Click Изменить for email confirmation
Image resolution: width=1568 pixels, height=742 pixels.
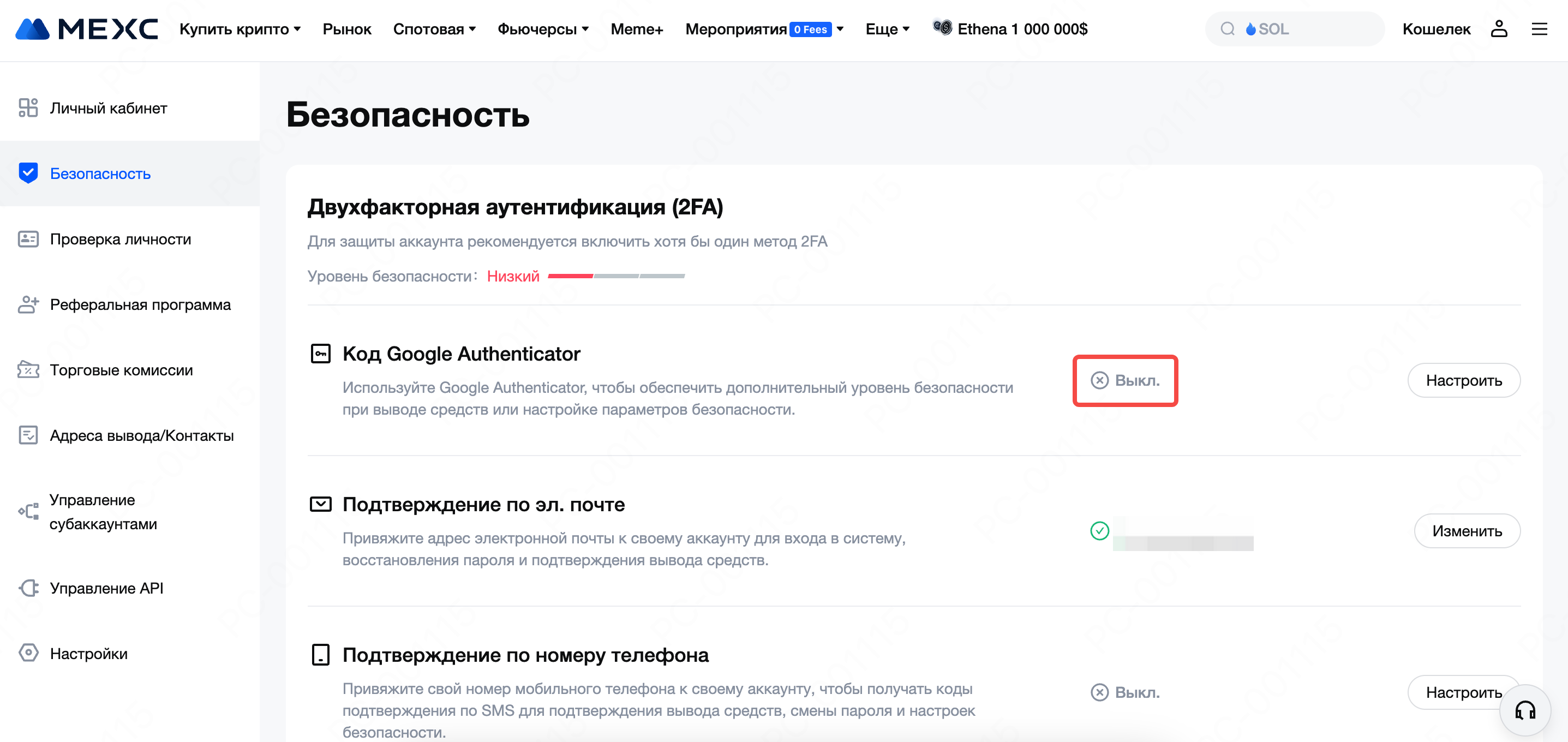(1467, 531)
